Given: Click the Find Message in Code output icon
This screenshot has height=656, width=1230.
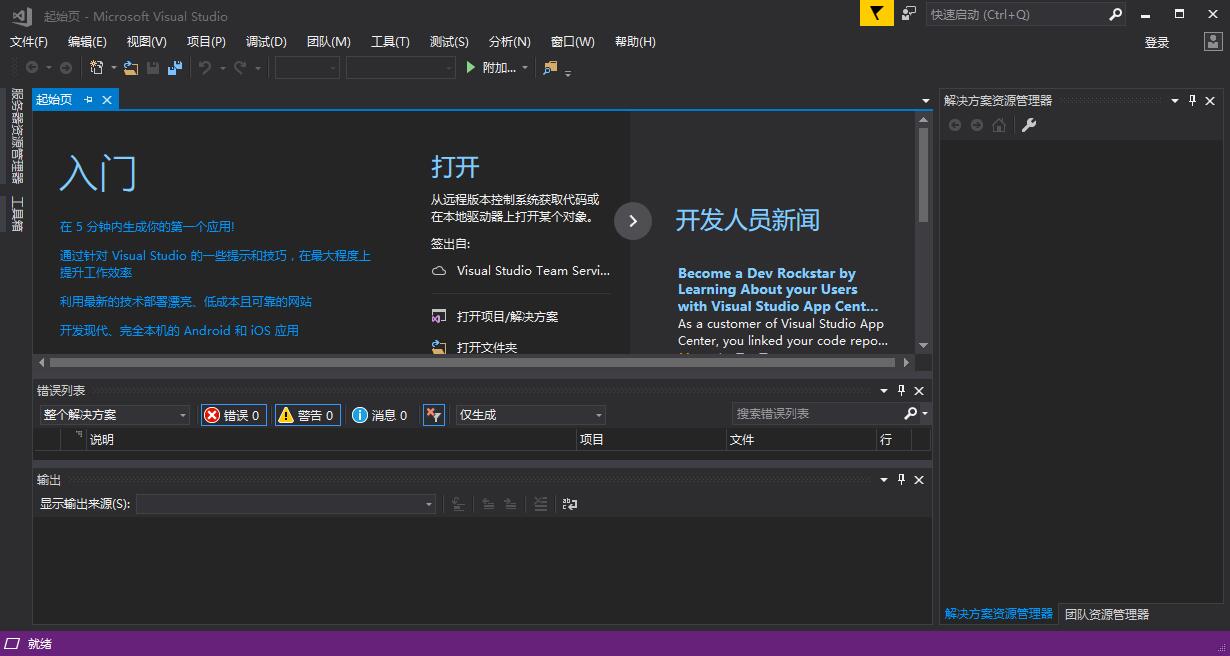Looking at the screenshot, I should (458, 504).
